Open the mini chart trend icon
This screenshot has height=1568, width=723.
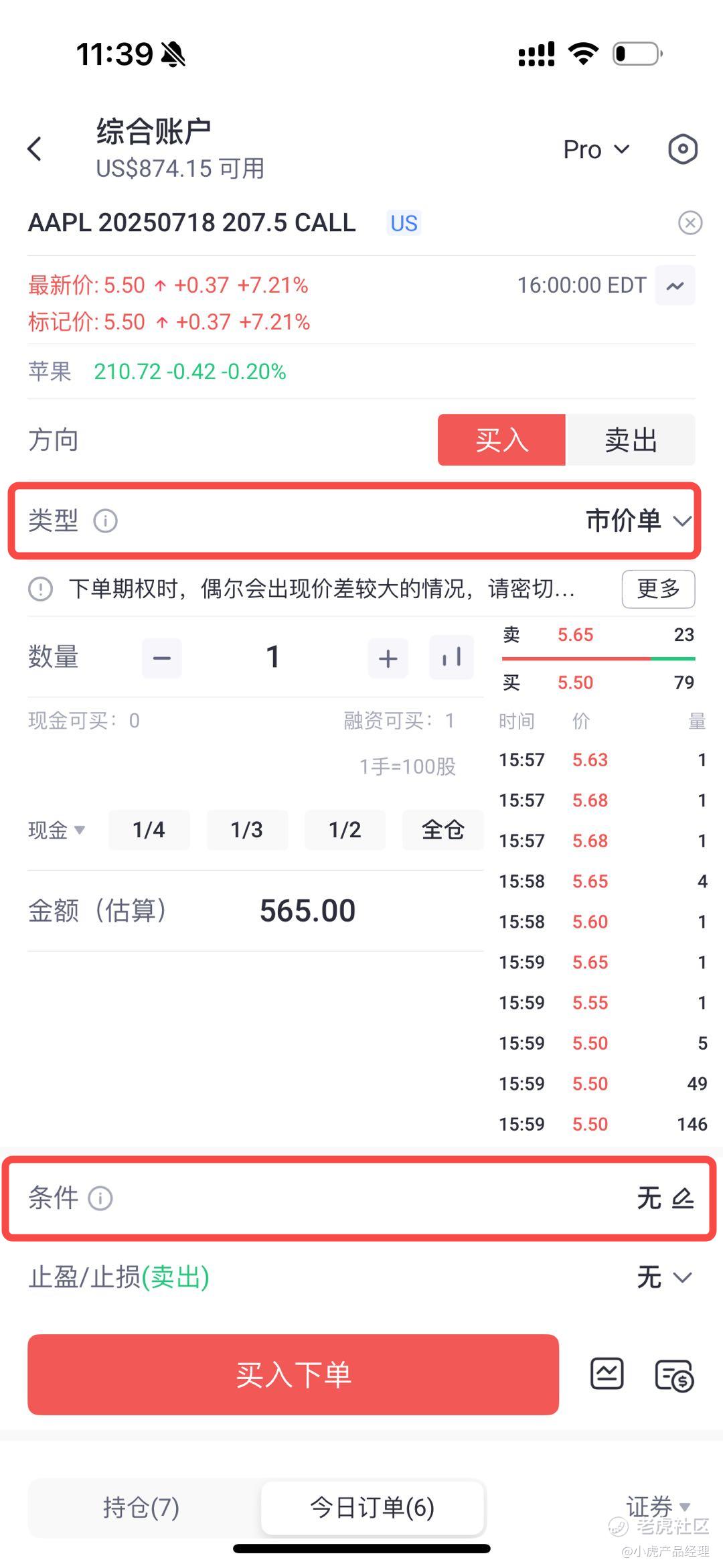coord(675,286)
